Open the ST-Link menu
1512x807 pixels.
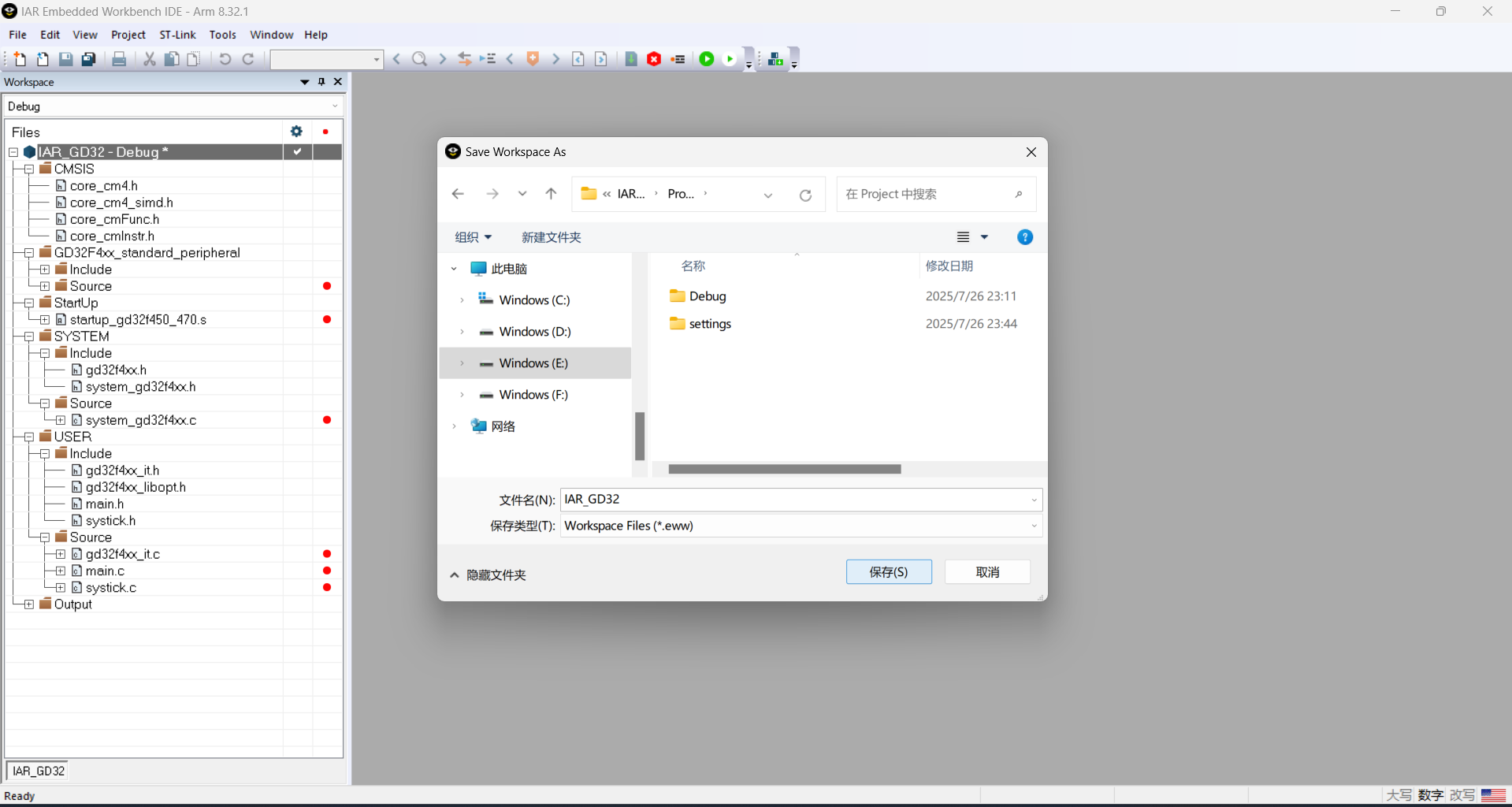[177, 35]
